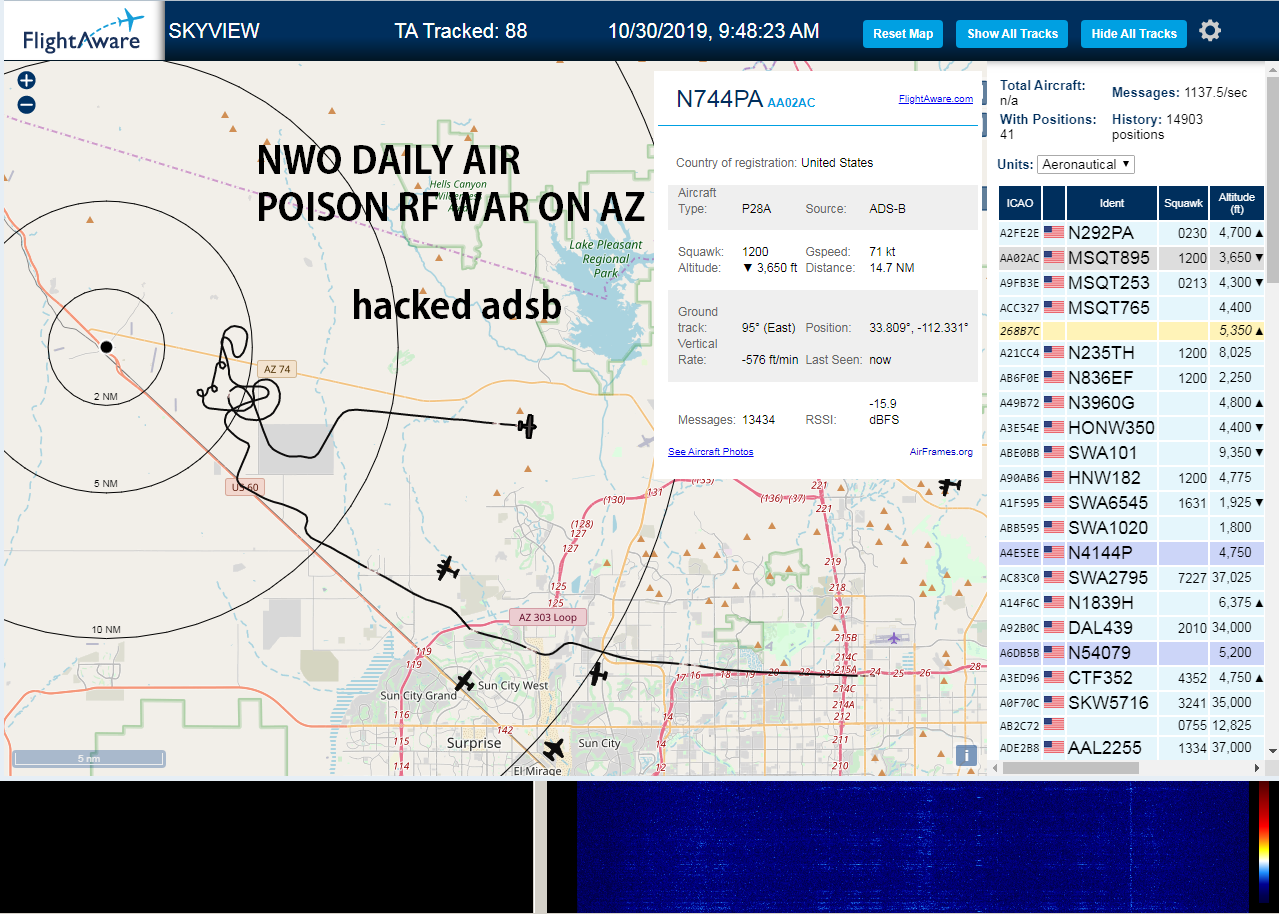The height and width of the screenshot is (915, 1279).
Task: Sort table by Ident column
Action: 1112,203
